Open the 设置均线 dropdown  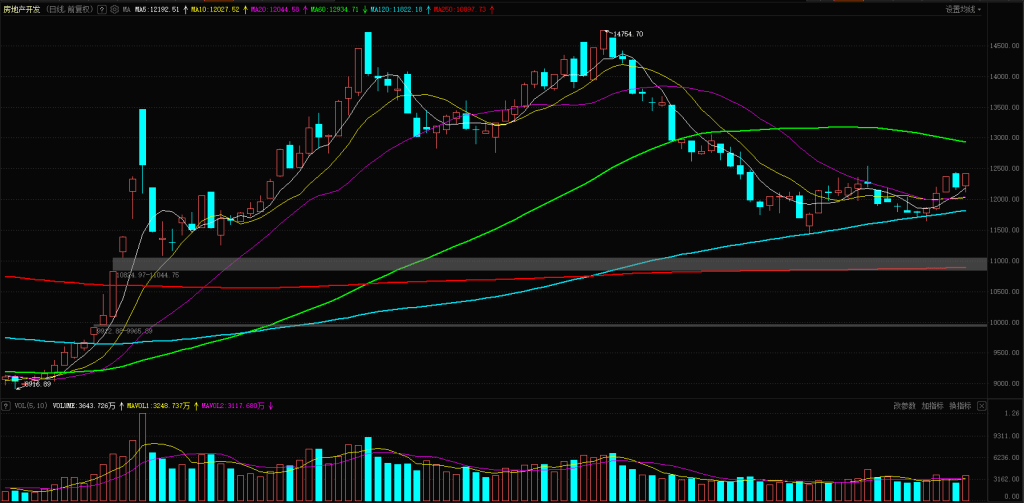tap(962, 9)
